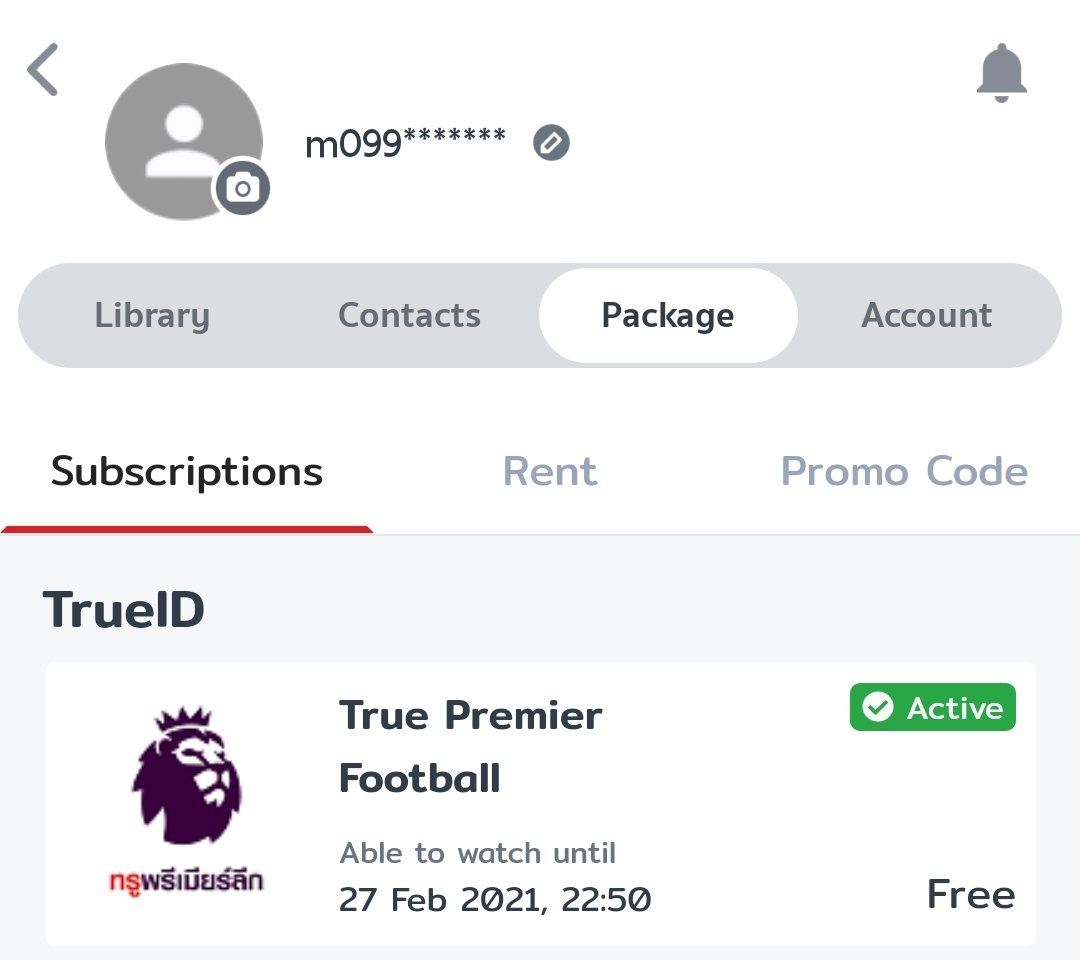Open the Contacts tab
1080x960 pixels.
(409, 316)
